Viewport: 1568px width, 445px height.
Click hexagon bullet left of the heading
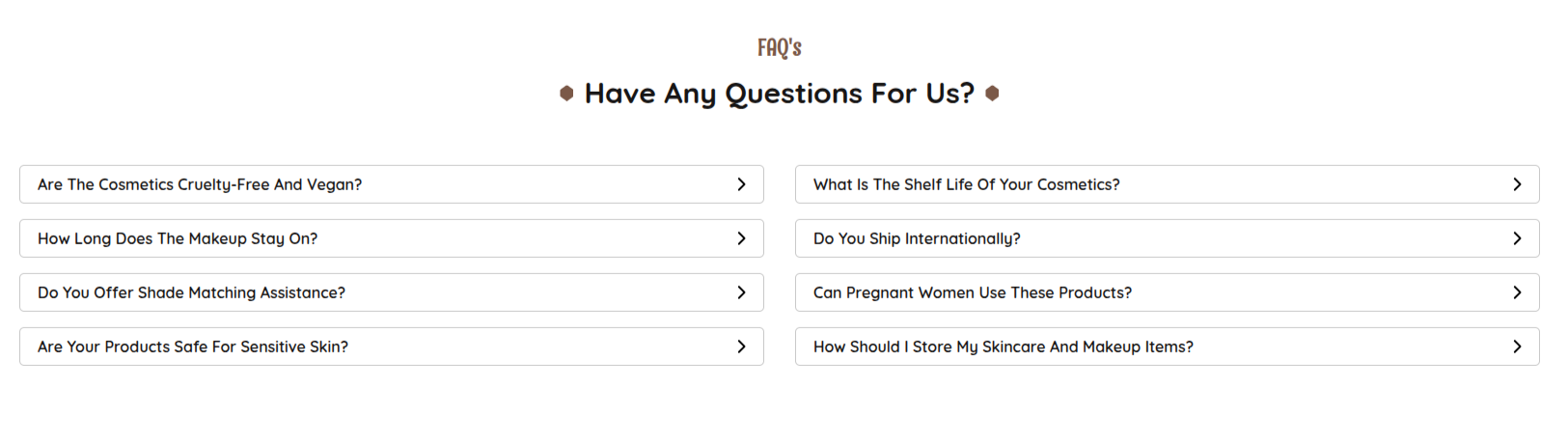(566, 94)
